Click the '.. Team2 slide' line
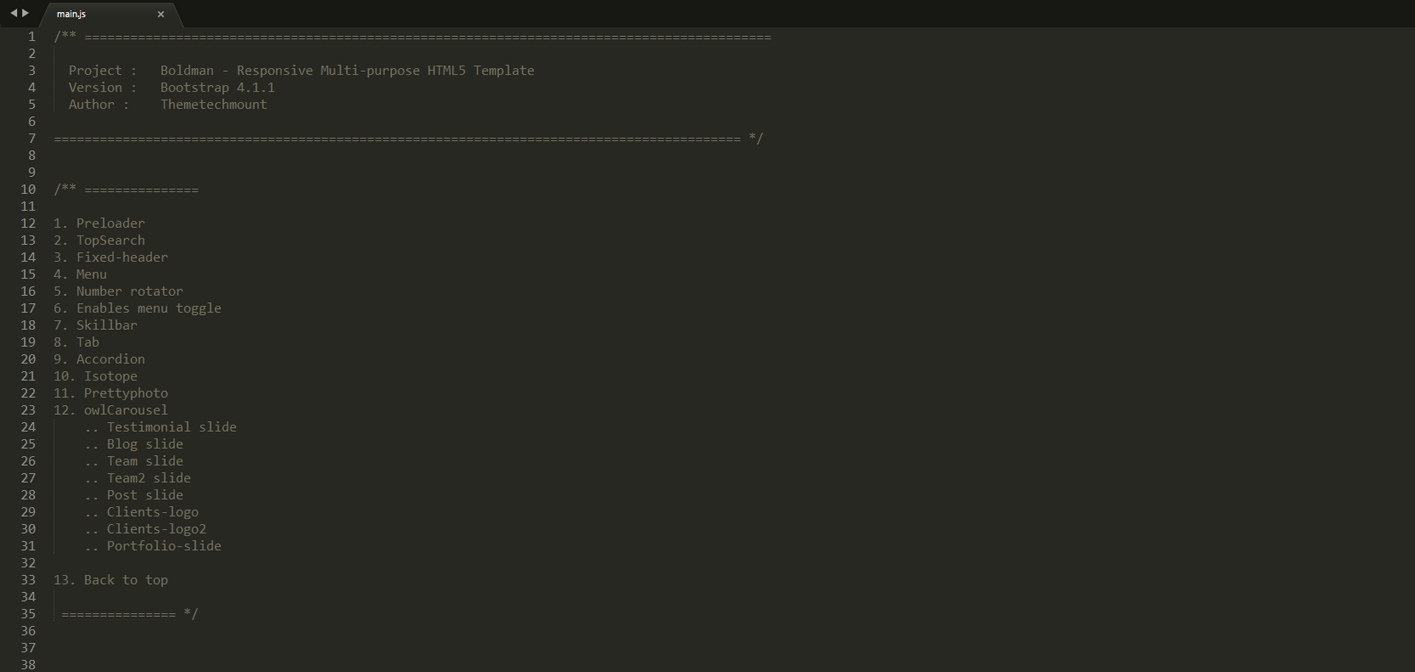This screenshot has width=1415, height=672. tap(137, 478)
